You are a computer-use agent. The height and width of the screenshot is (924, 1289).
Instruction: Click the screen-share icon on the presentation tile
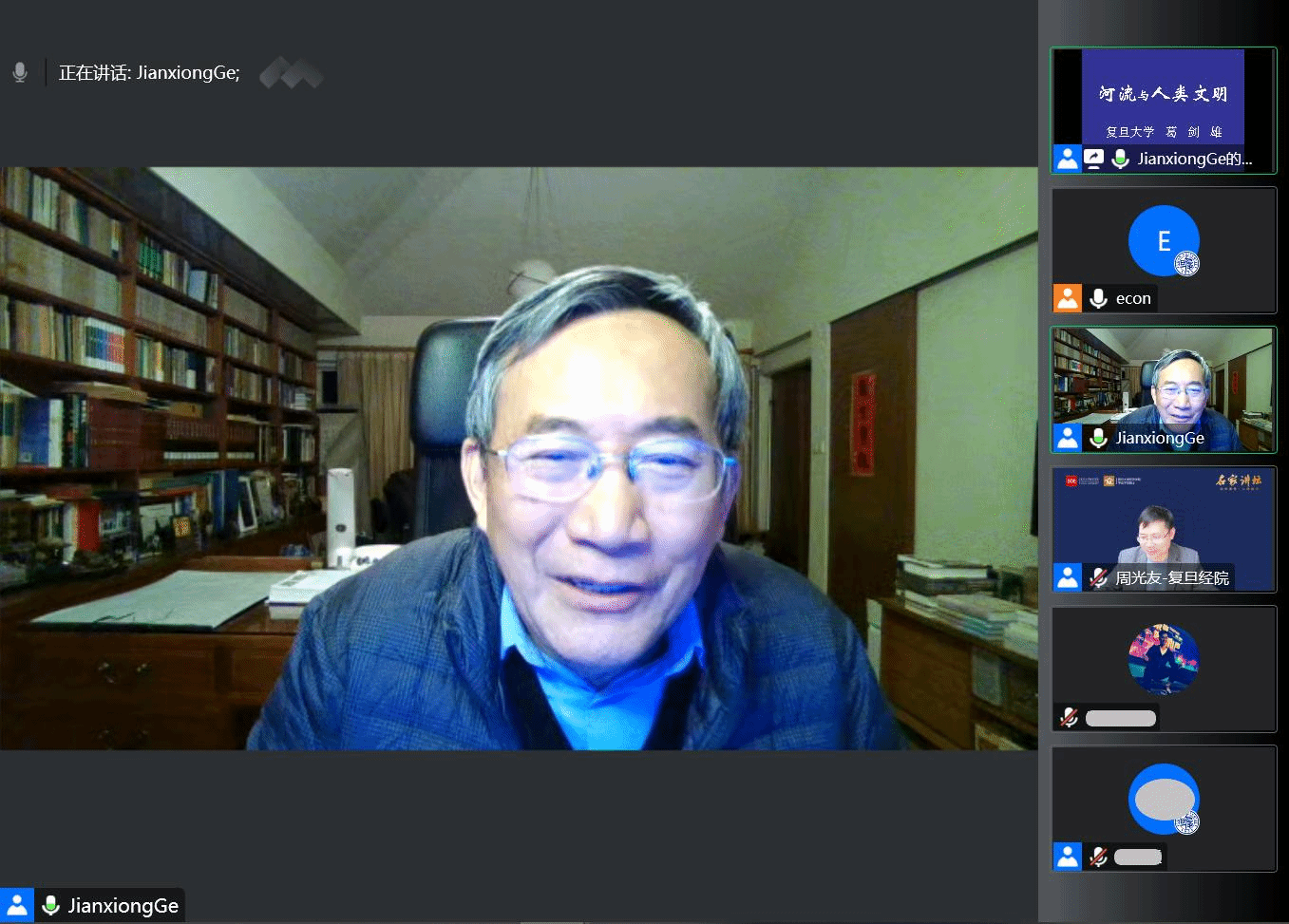[x=1094, y=159]
